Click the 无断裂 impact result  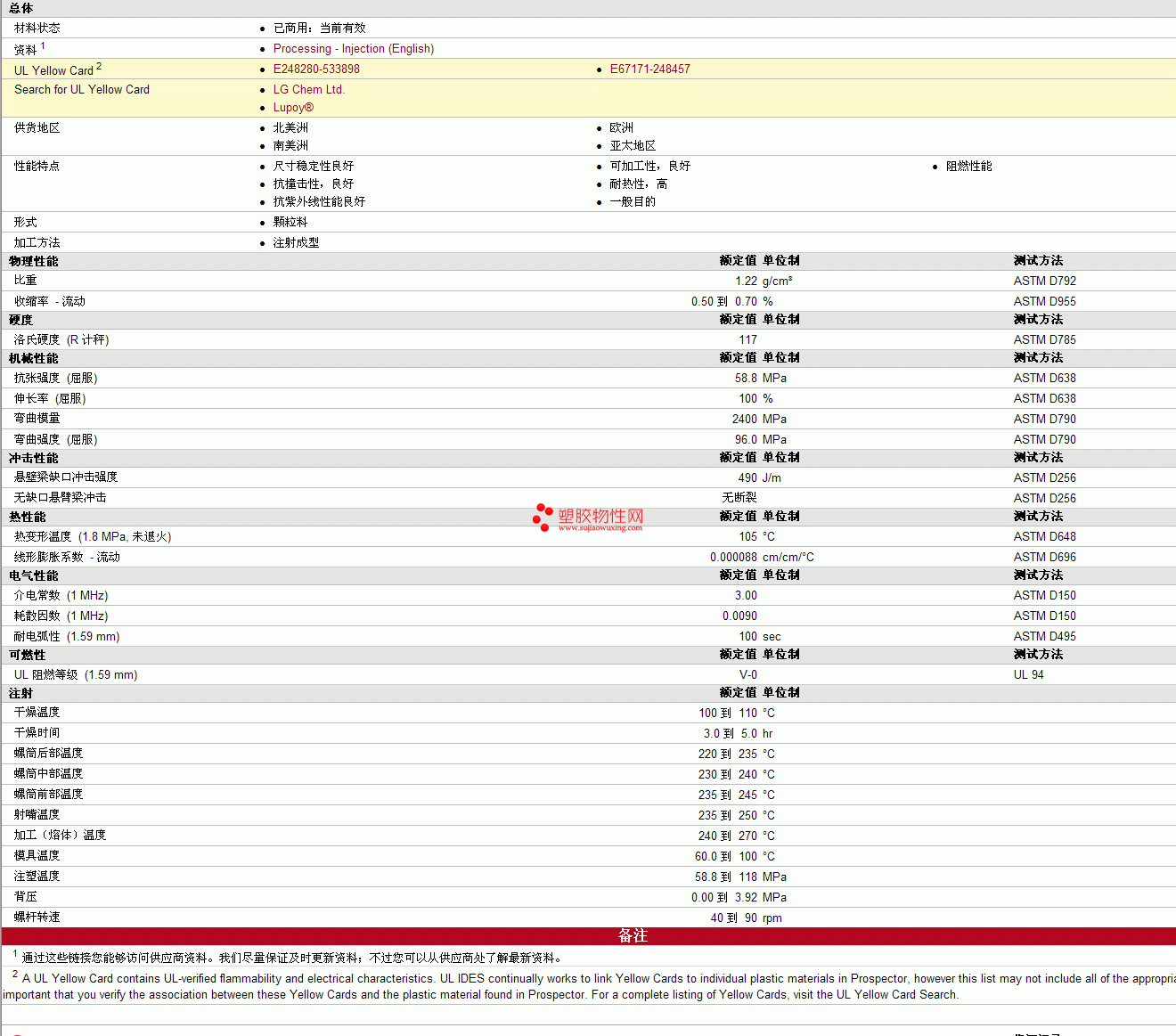pos(739,498)
